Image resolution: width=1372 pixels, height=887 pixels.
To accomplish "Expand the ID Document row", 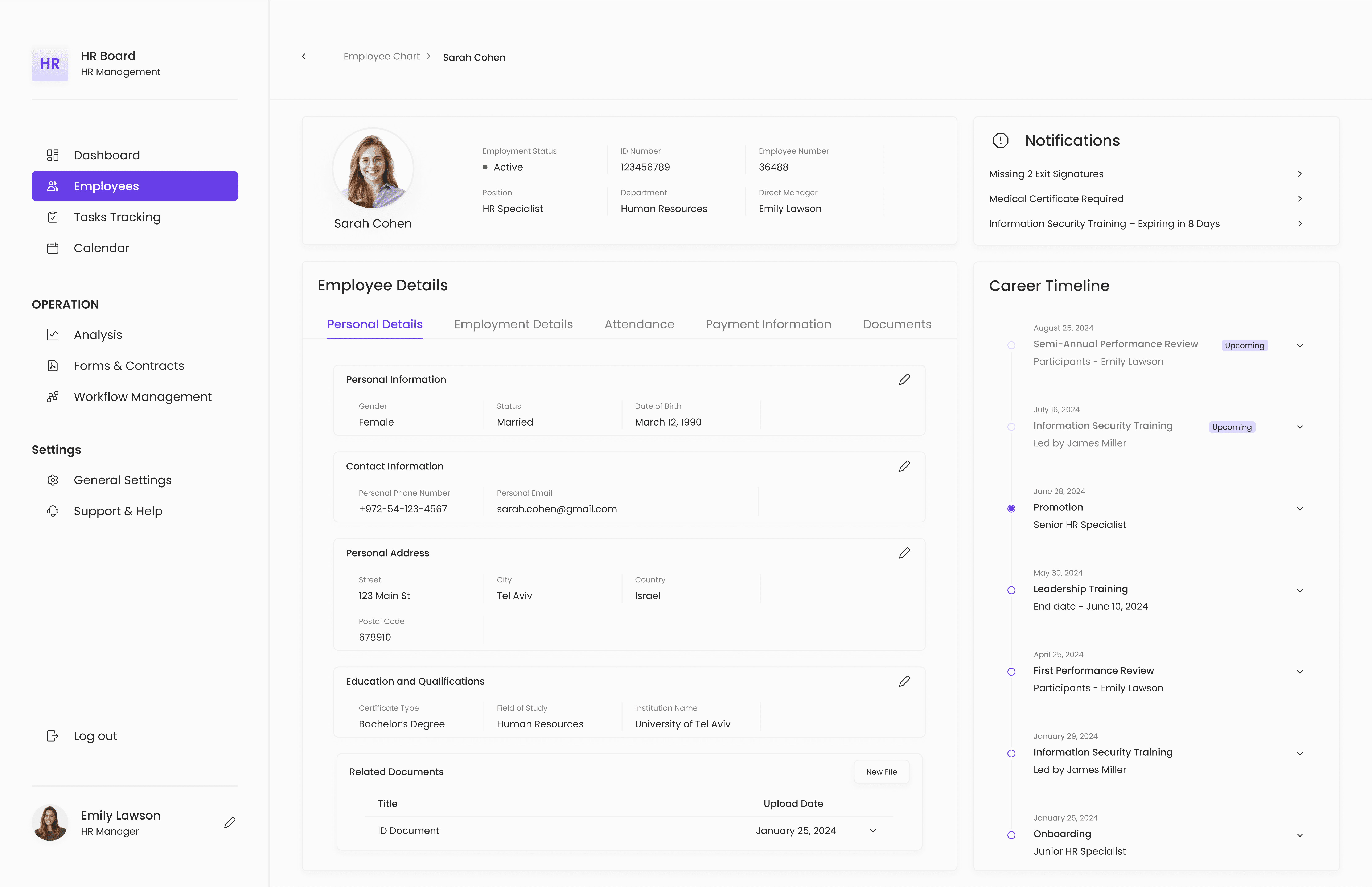I will [x=873, y=831].
